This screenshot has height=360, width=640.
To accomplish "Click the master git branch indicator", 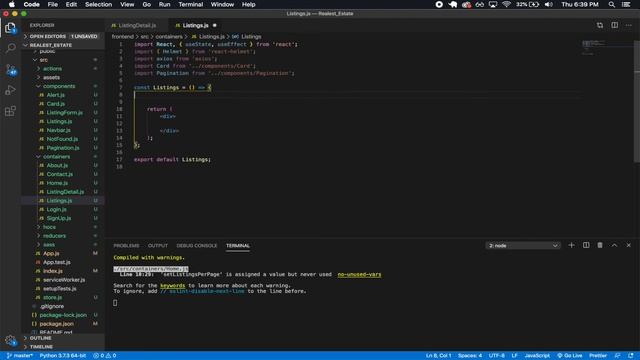I will pos(20,356).
